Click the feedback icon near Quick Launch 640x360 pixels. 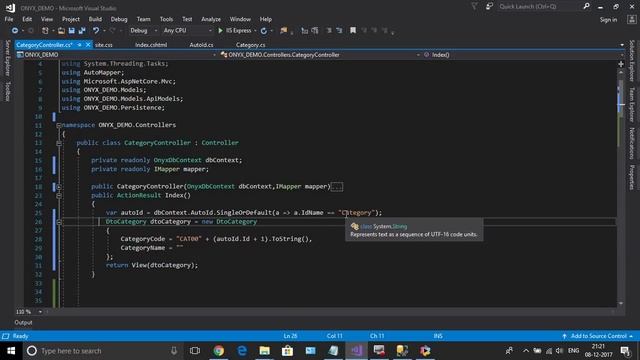489,7
